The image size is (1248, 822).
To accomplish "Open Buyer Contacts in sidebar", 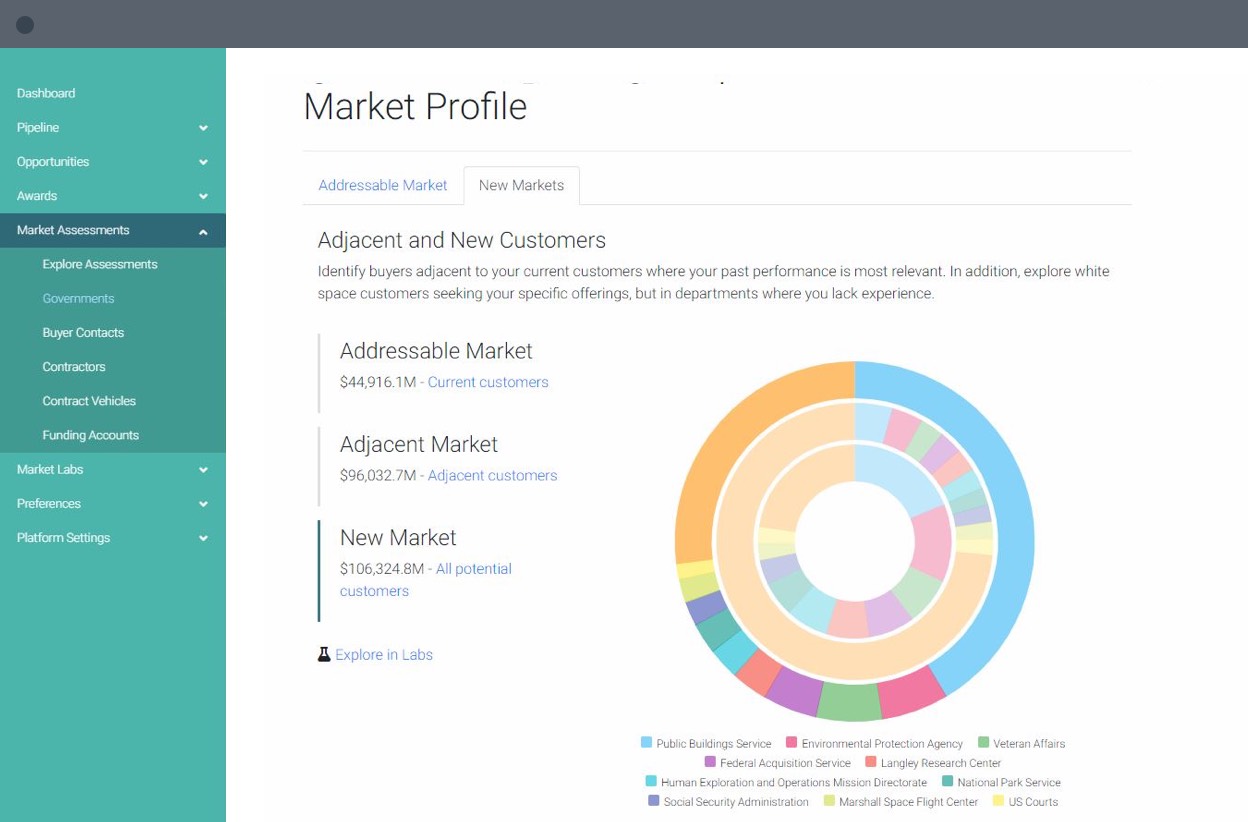I will coord(83,333).
